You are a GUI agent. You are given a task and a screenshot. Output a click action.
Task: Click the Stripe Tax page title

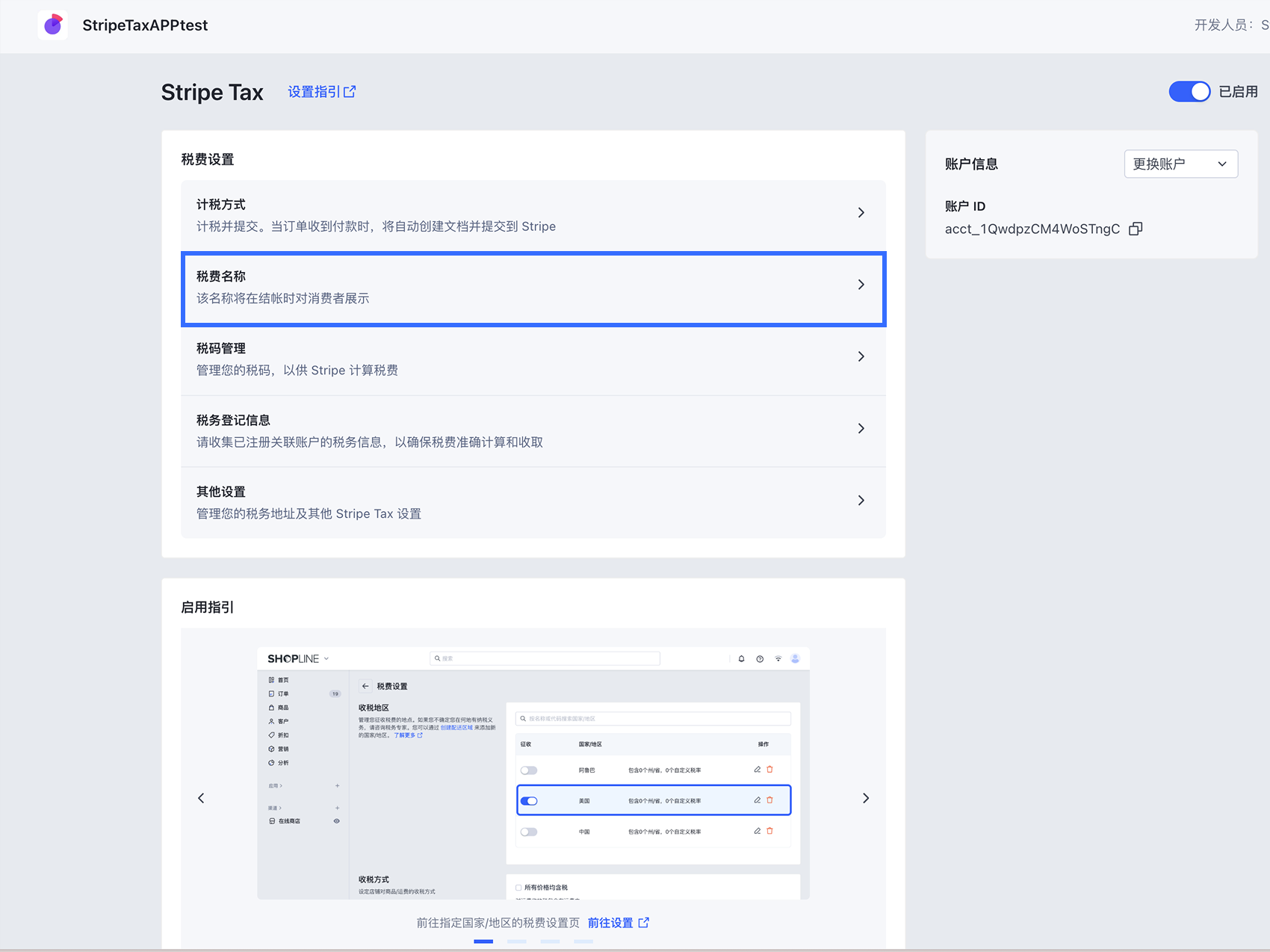pyautogui.click(x=212, y=93)
